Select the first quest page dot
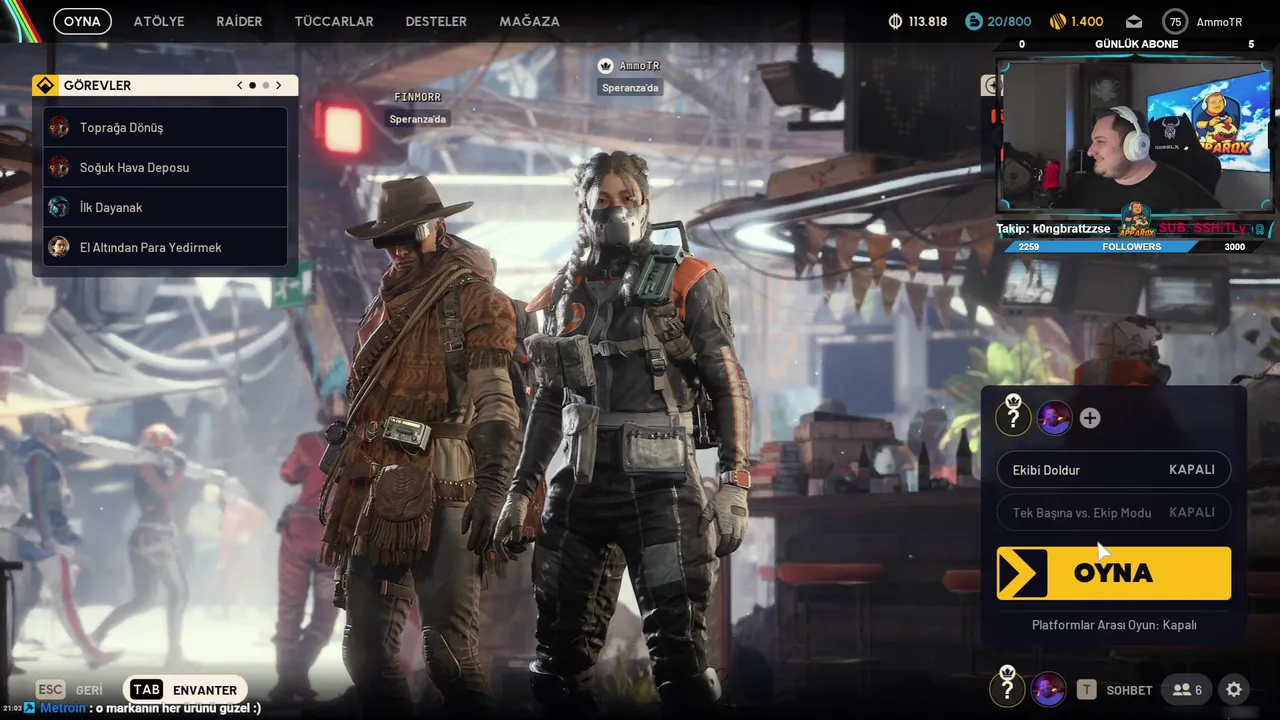 (x=252, y=85)
